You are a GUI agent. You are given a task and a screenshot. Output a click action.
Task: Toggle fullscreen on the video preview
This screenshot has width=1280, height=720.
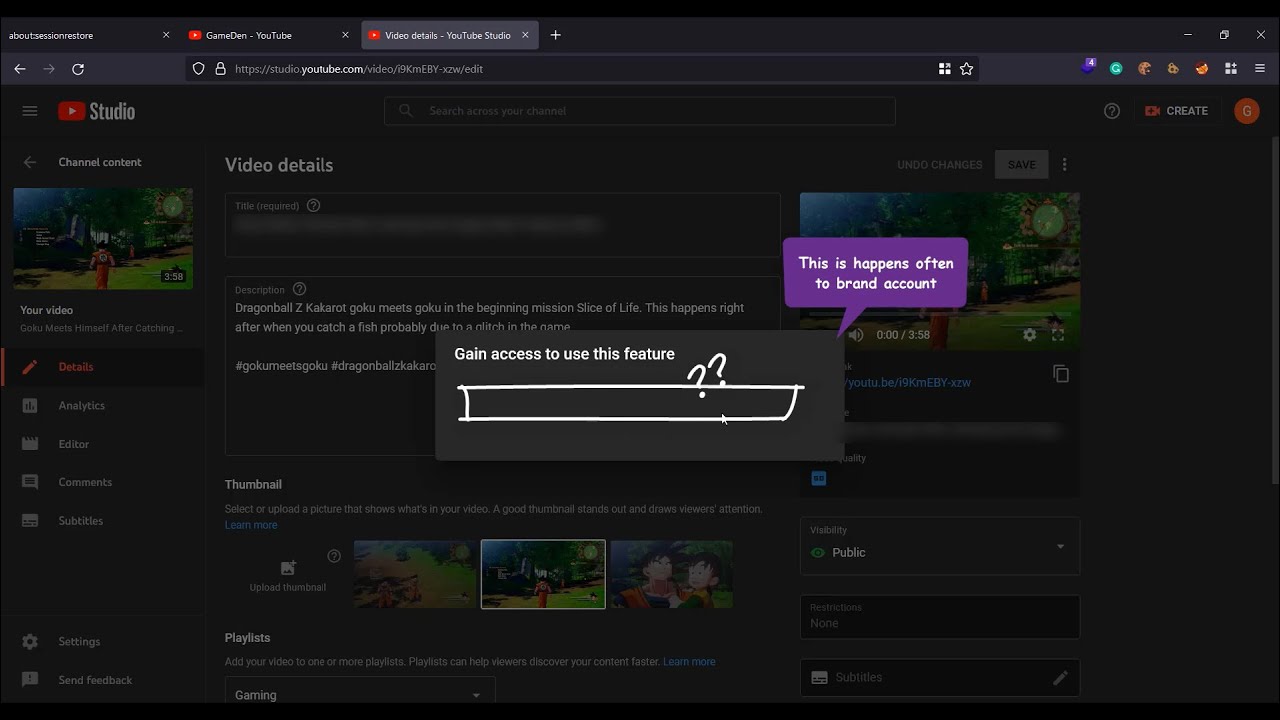tap(1058, 335)
